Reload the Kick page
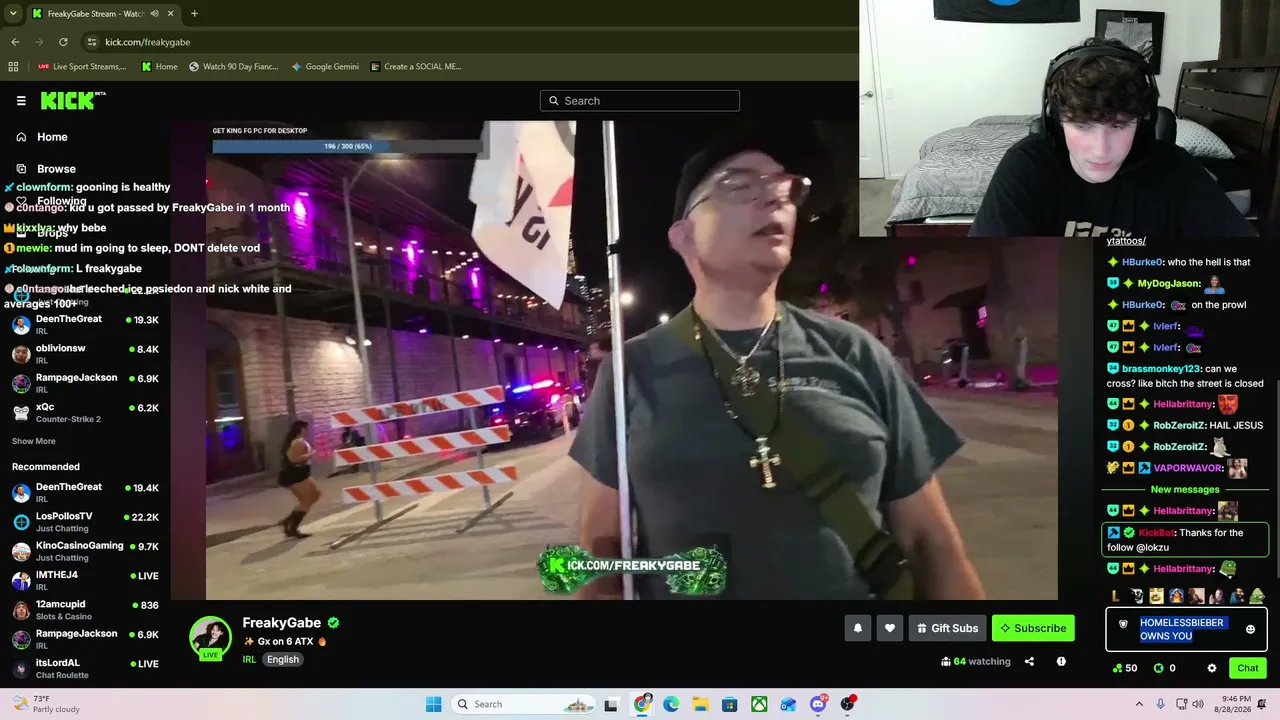1280x720 pixels. tap(63, 42)
